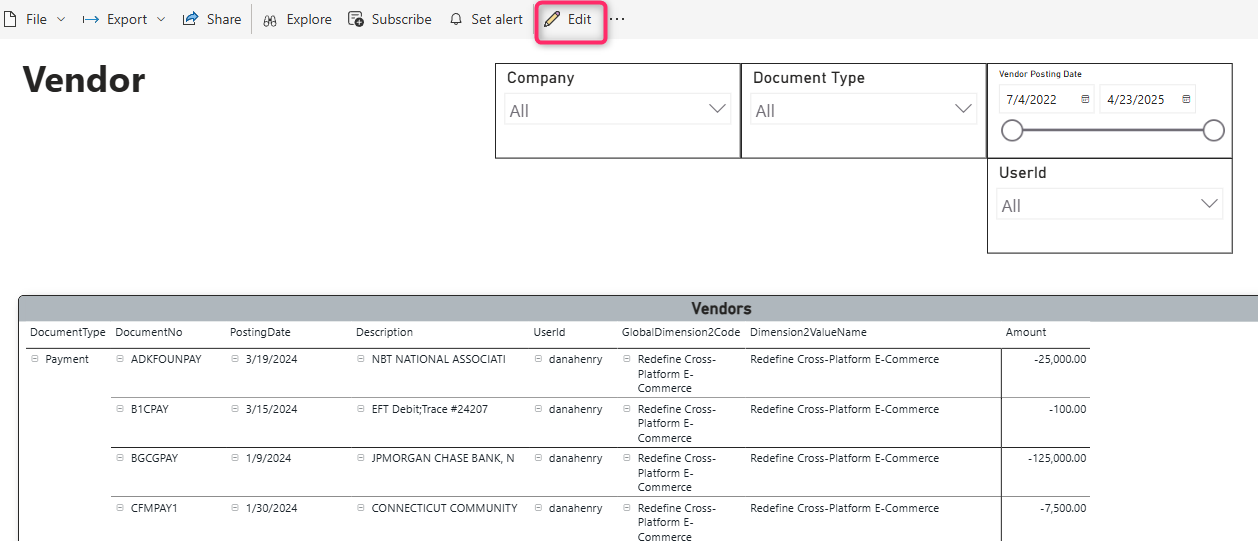
Task: Click the Set alert bell icon
Action: (456, 19)
